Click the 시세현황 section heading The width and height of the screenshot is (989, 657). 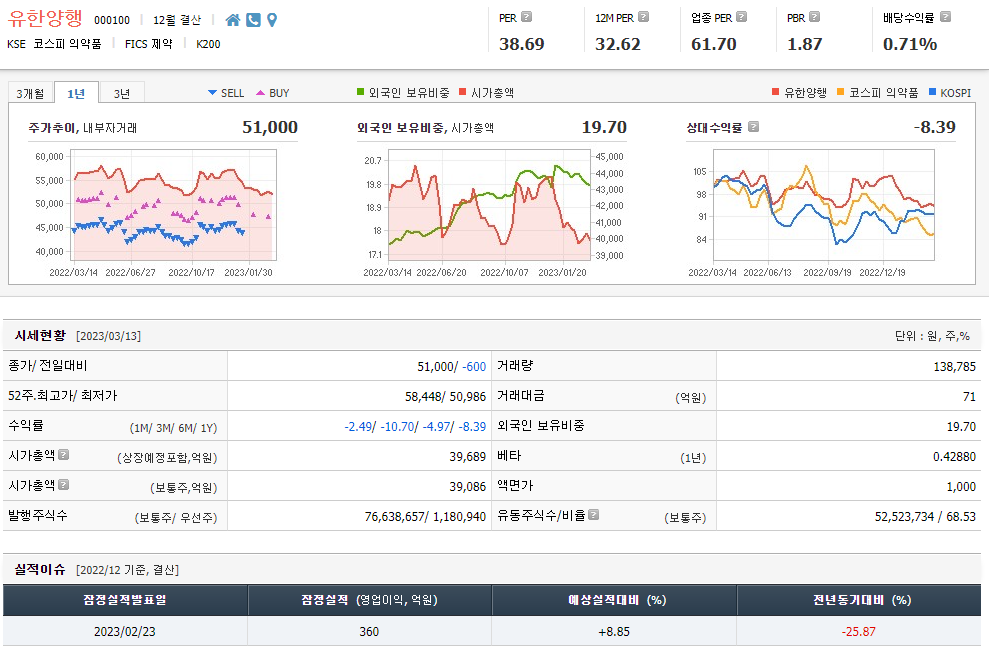point(40,335)
